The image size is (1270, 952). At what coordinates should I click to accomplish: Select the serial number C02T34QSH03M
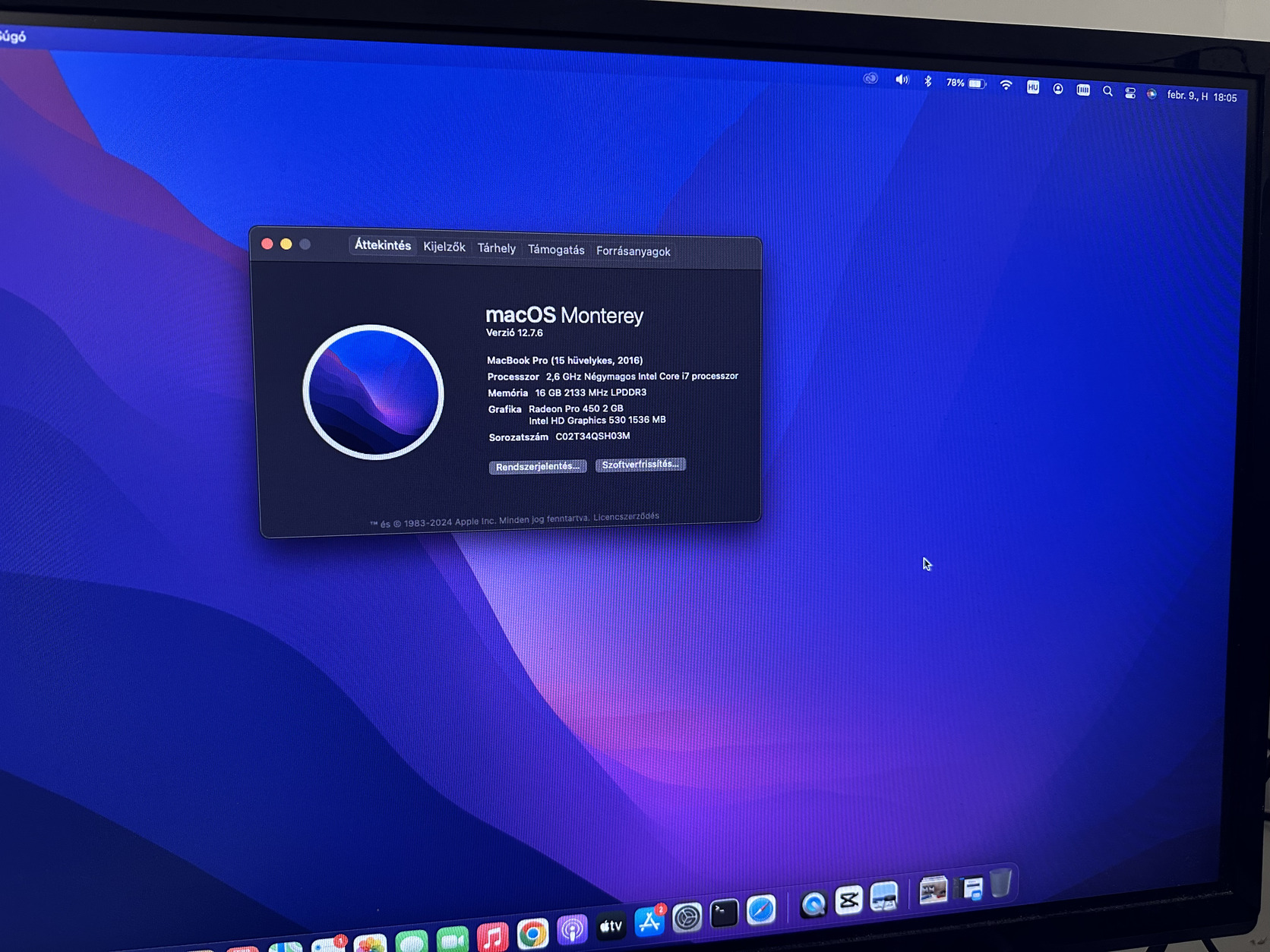click(592, 437)
